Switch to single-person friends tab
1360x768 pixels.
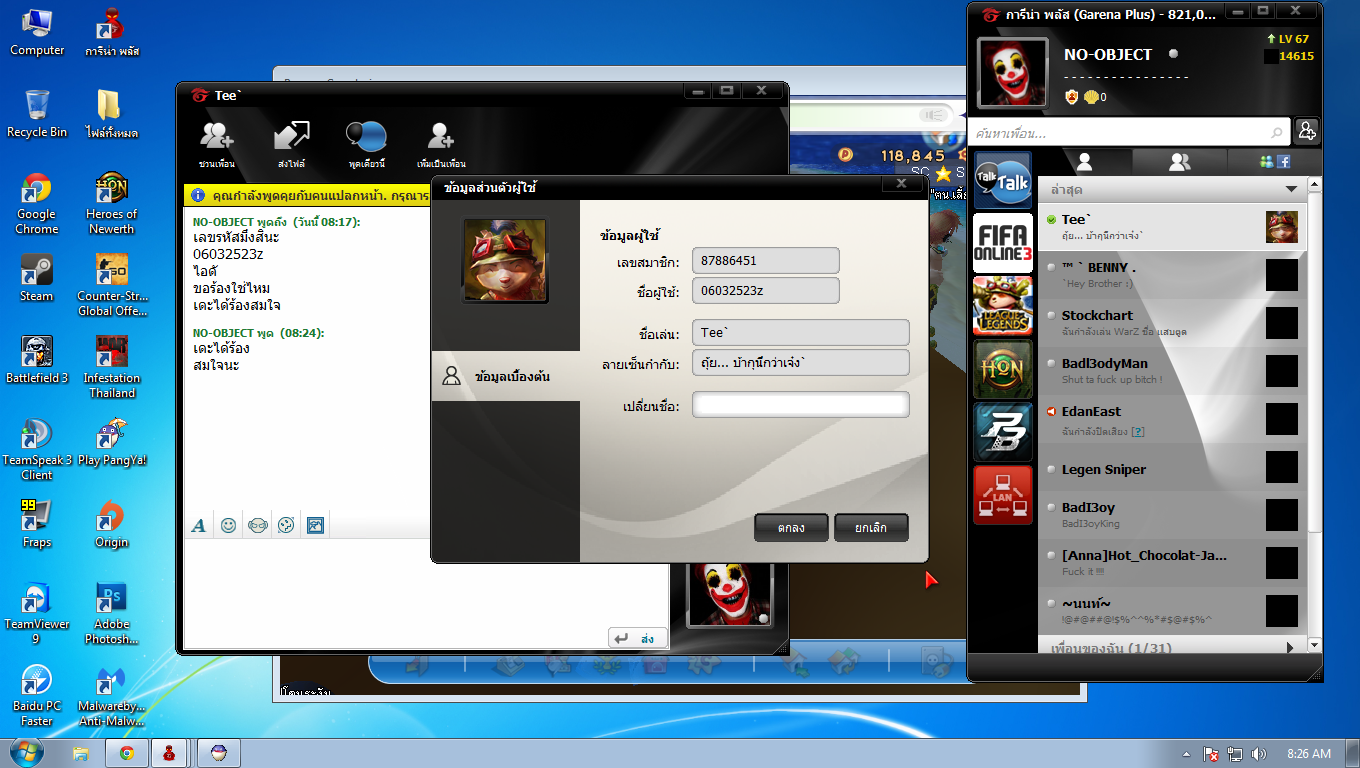point(1084,161)
